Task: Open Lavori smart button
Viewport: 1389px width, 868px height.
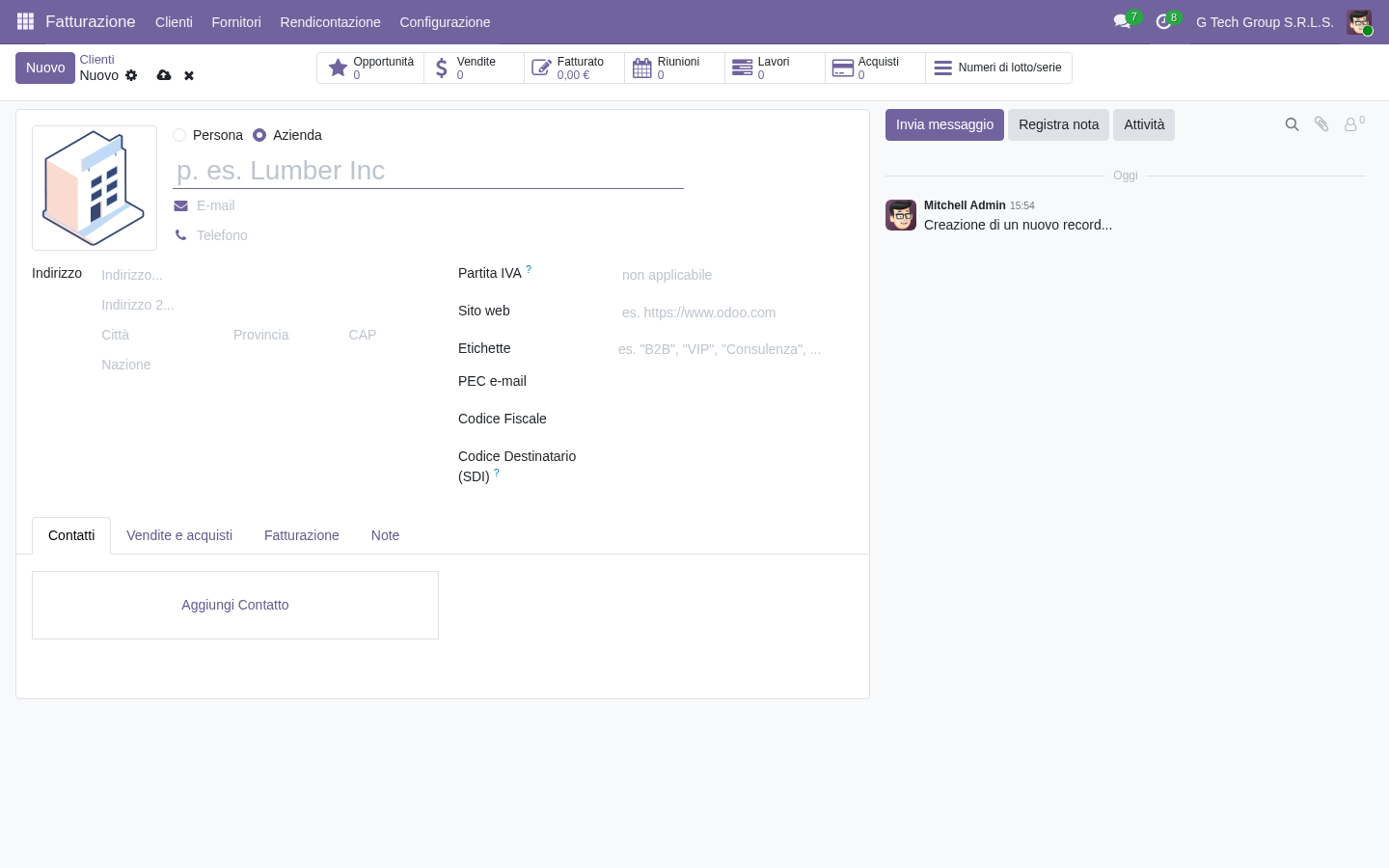Action: [x=775, y=68]
